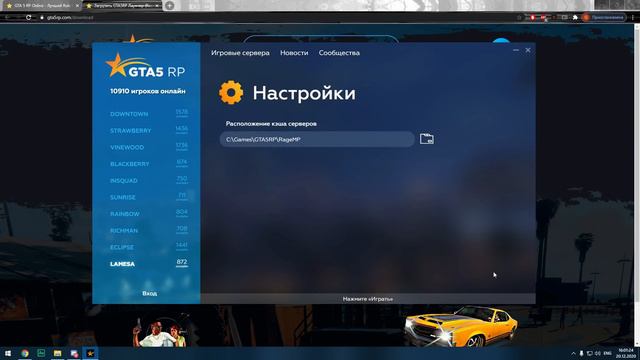Screen dimensions: 640x360
Task: Reload the browser page
Action: coord(28,18)
